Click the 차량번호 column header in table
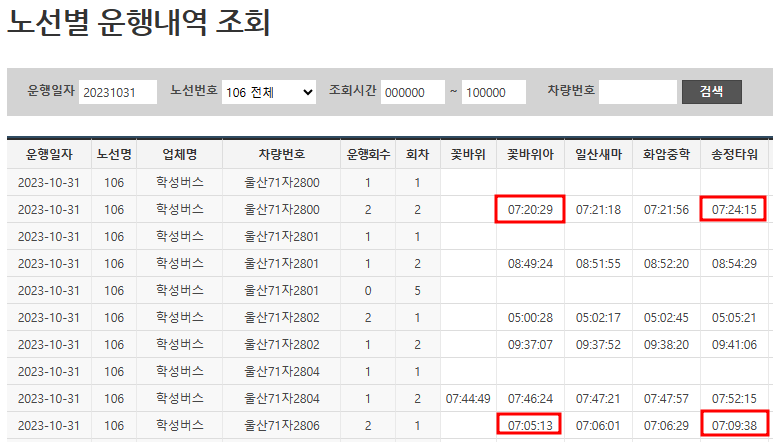 (x=281, y=155)
